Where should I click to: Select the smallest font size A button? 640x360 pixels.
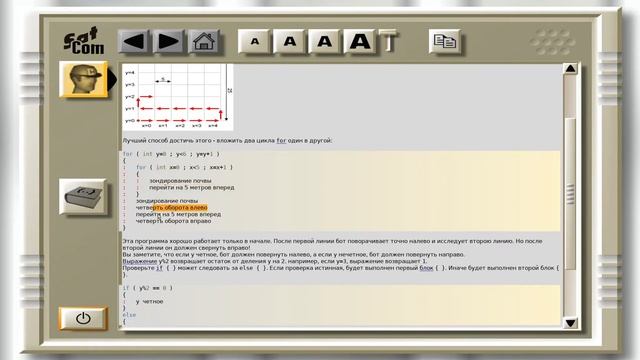pyautogui.click(x=254, y=41)
